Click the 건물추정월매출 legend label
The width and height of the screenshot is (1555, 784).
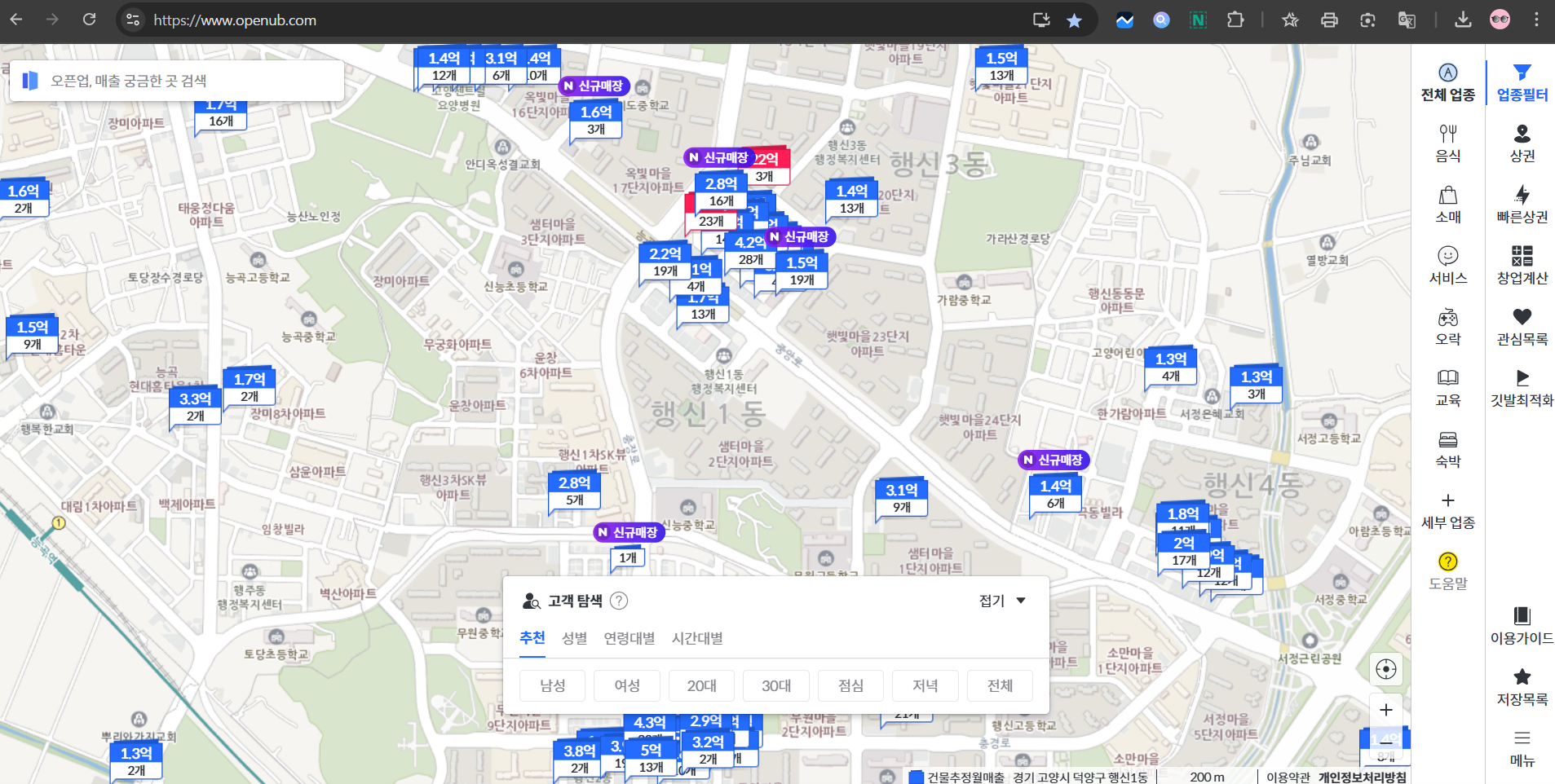click(x=965, y=777)
